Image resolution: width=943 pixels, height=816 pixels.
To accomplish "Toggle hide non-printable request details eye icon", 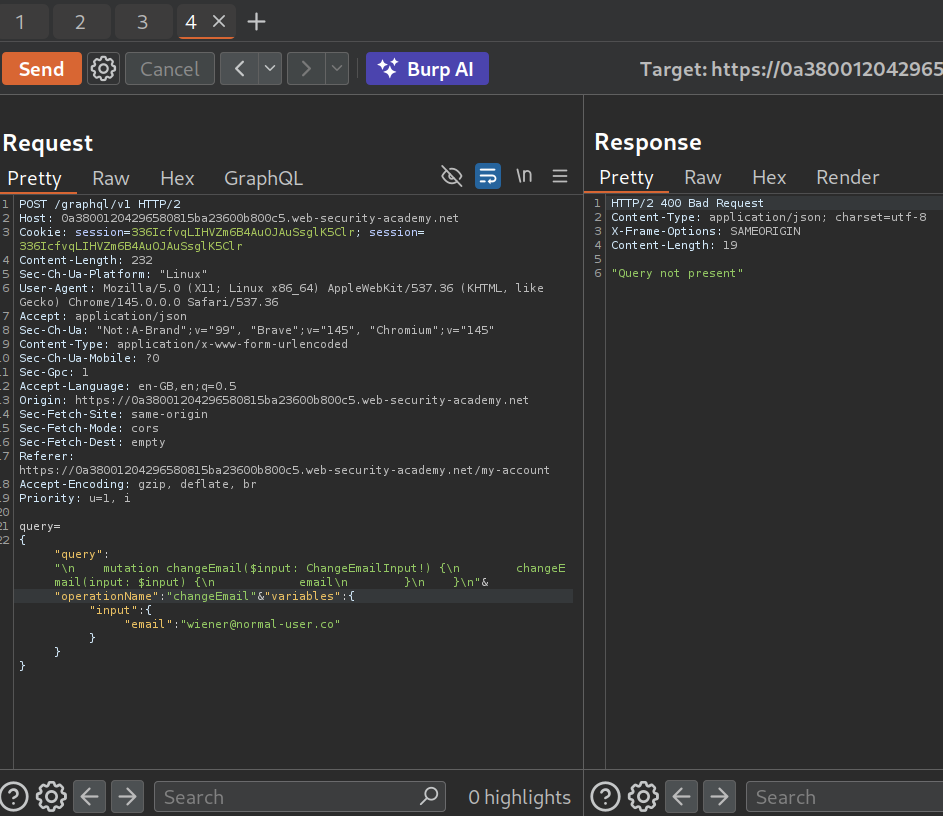I will pyautogui.click(x=452, y=177).
